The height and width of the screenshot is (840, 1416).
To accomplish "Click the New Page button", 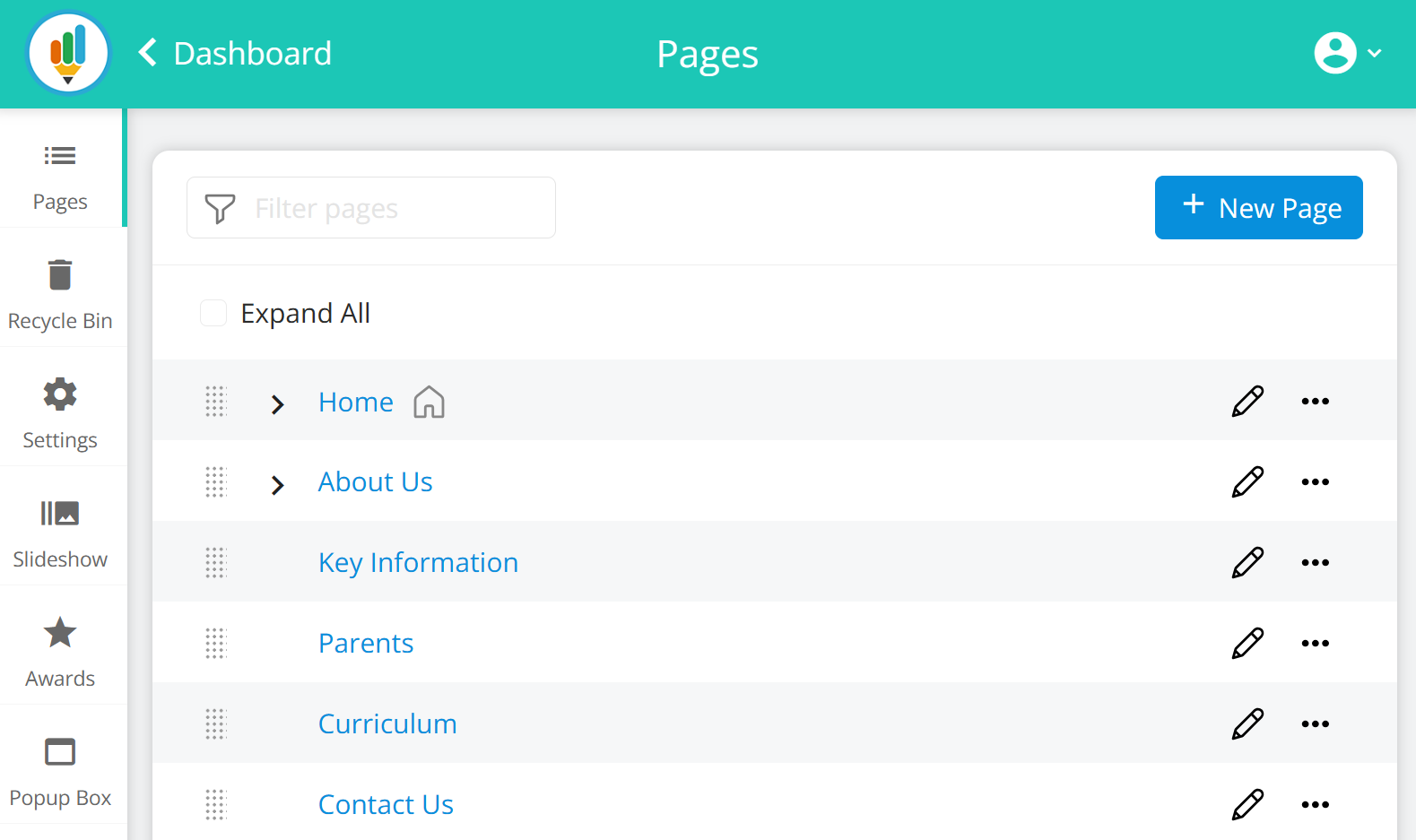I will pyautogui.click(x=1258, y=208).
